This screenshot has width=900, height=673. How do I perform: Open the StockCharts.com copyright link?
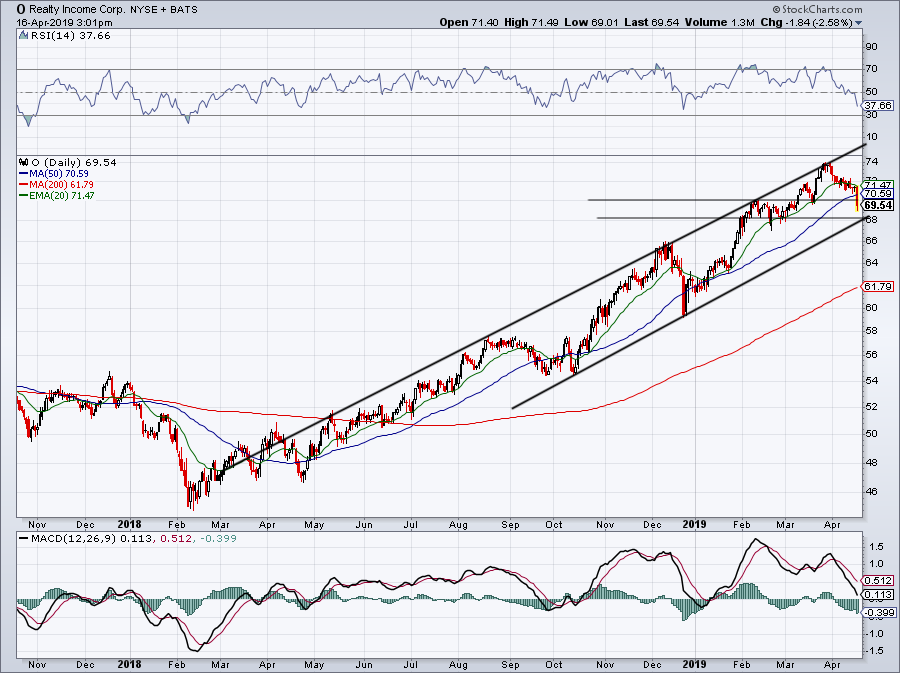coord(817,9)
